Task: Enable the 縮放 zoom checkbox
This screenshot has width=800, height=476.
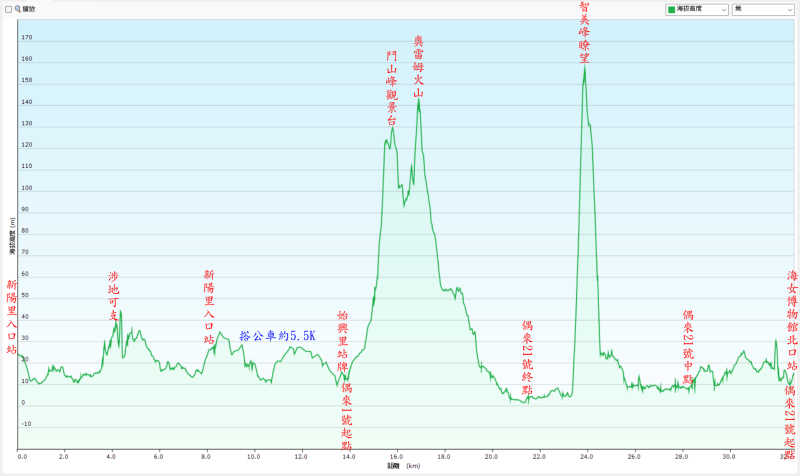Action: point(8,9)
